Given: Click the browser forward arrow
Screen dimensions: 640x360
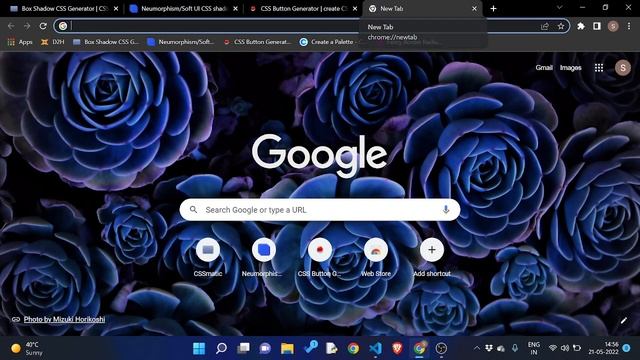Looking at the screenshot, I should click(27, 26).
